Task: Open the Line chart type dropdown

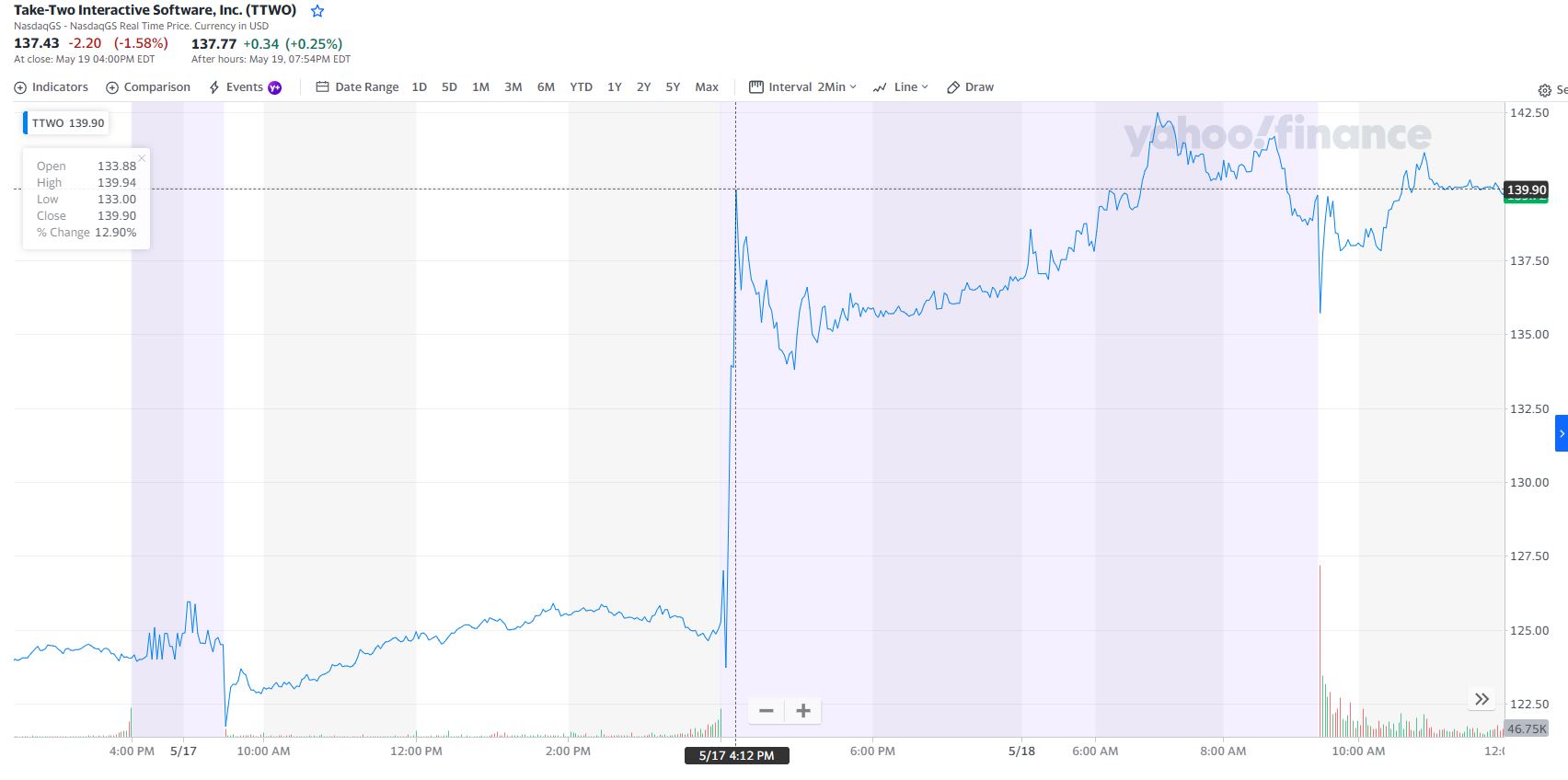Action: (x=901, y=87)
